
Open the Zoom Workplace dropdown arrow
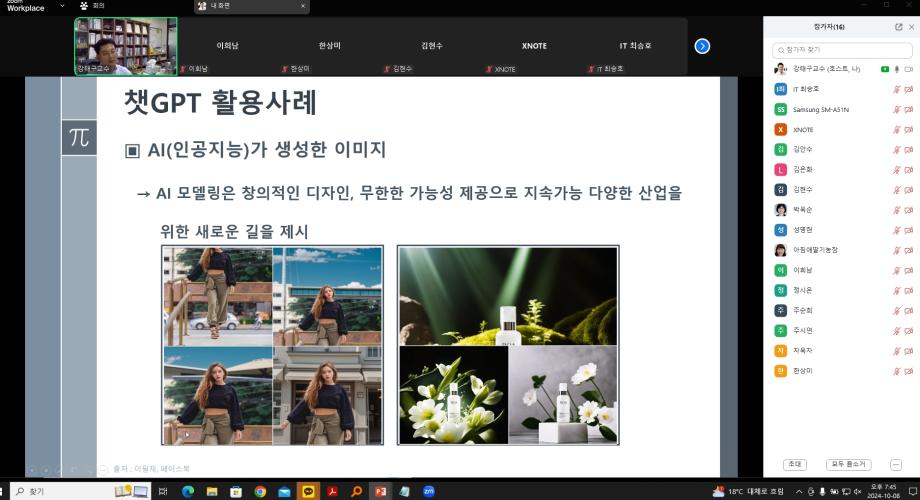tap(62, 6)
